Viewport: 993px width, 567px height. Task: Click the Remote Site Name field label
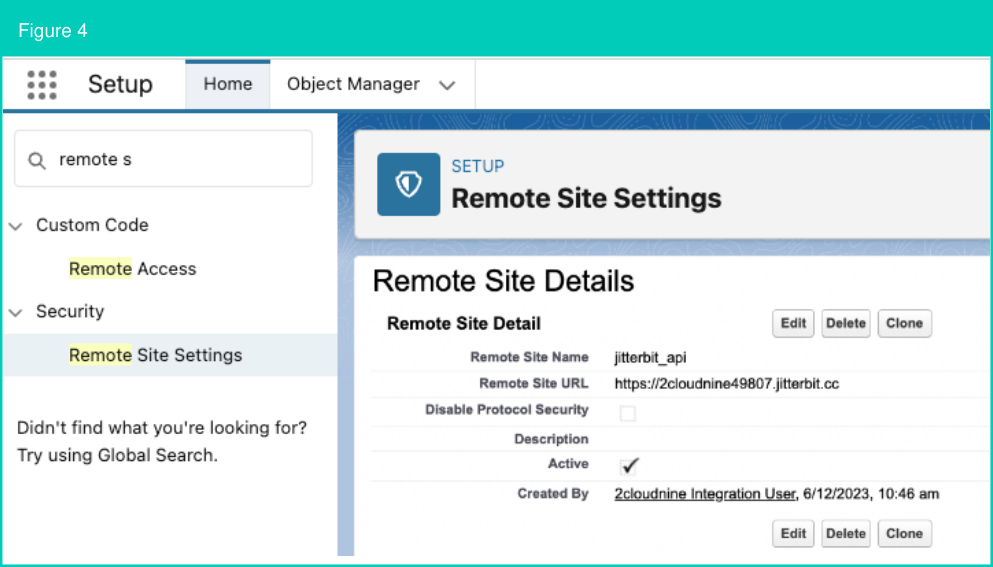point(529,357)
